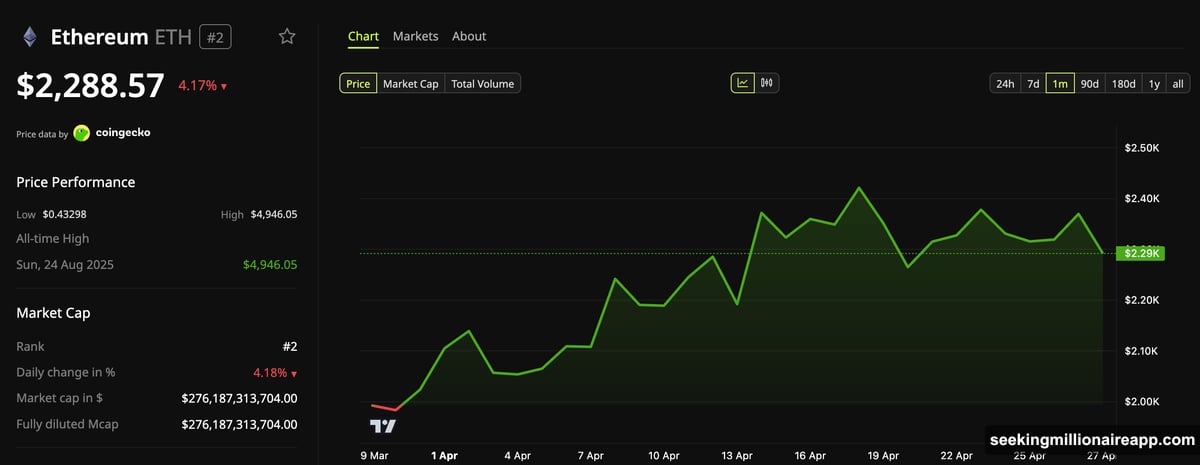
Task: Set chart range to 1m
Action: click(x=1060, y=84)
